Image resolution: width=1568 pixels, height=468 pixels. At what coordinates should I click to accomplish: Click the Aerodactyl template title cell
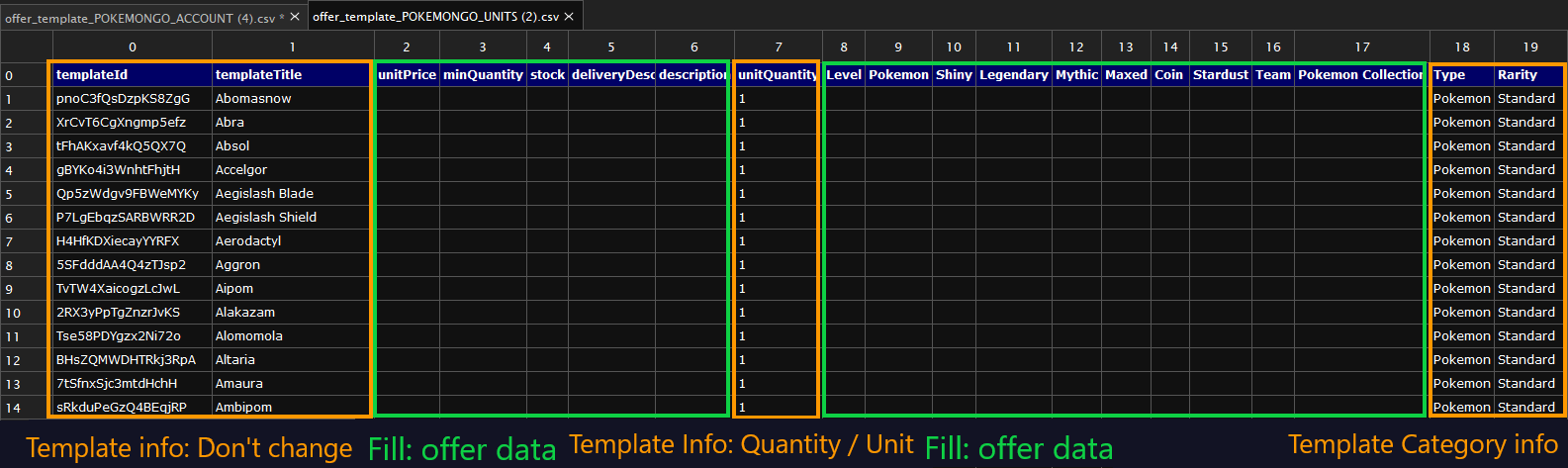pyautogui.click(x=292, y=241)
